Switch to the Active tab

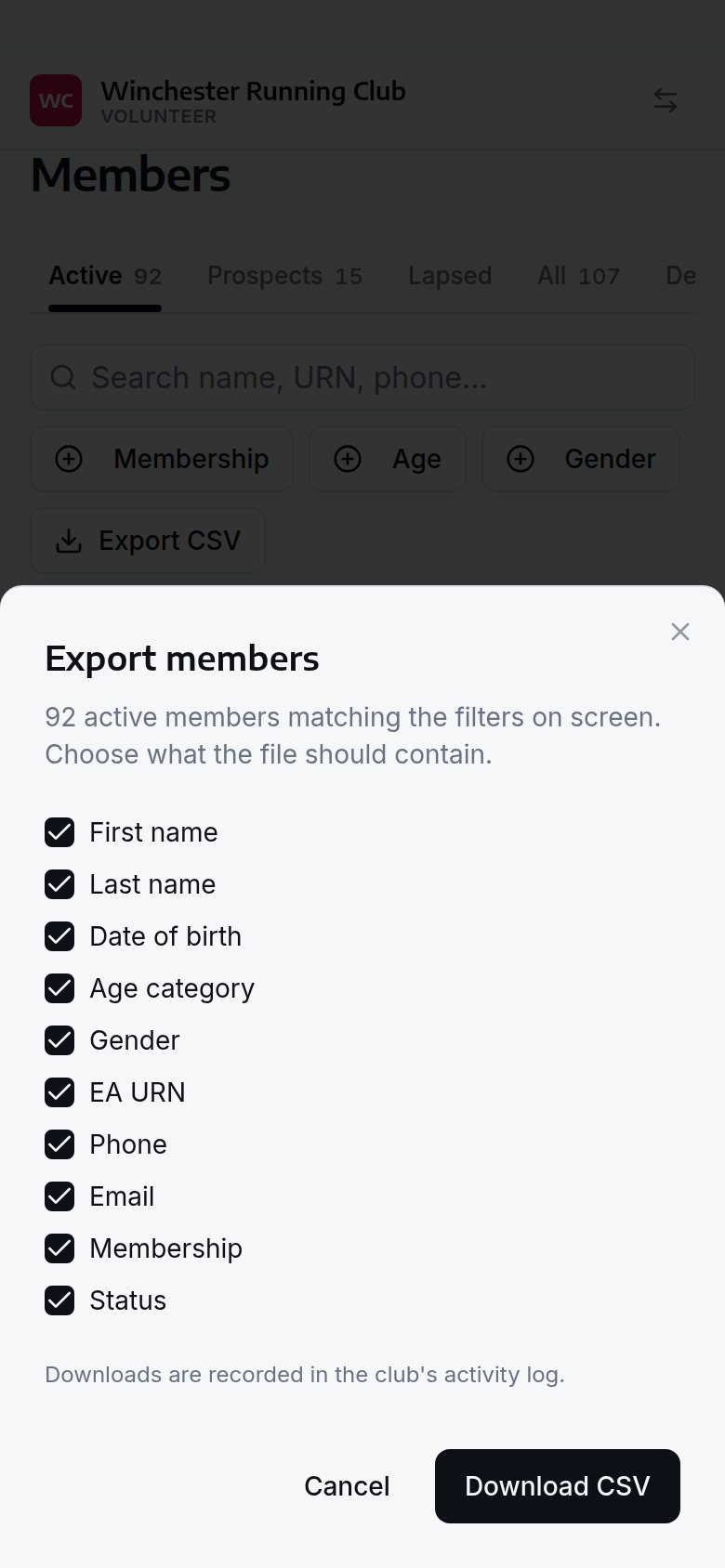(105, 276)
